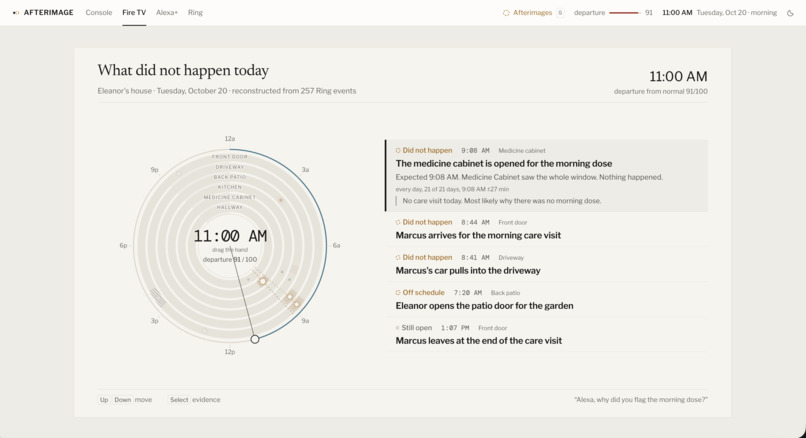Click the departure slider bar in header
The height and width of the screenshot is (438, 806).
tap(625, 13)
